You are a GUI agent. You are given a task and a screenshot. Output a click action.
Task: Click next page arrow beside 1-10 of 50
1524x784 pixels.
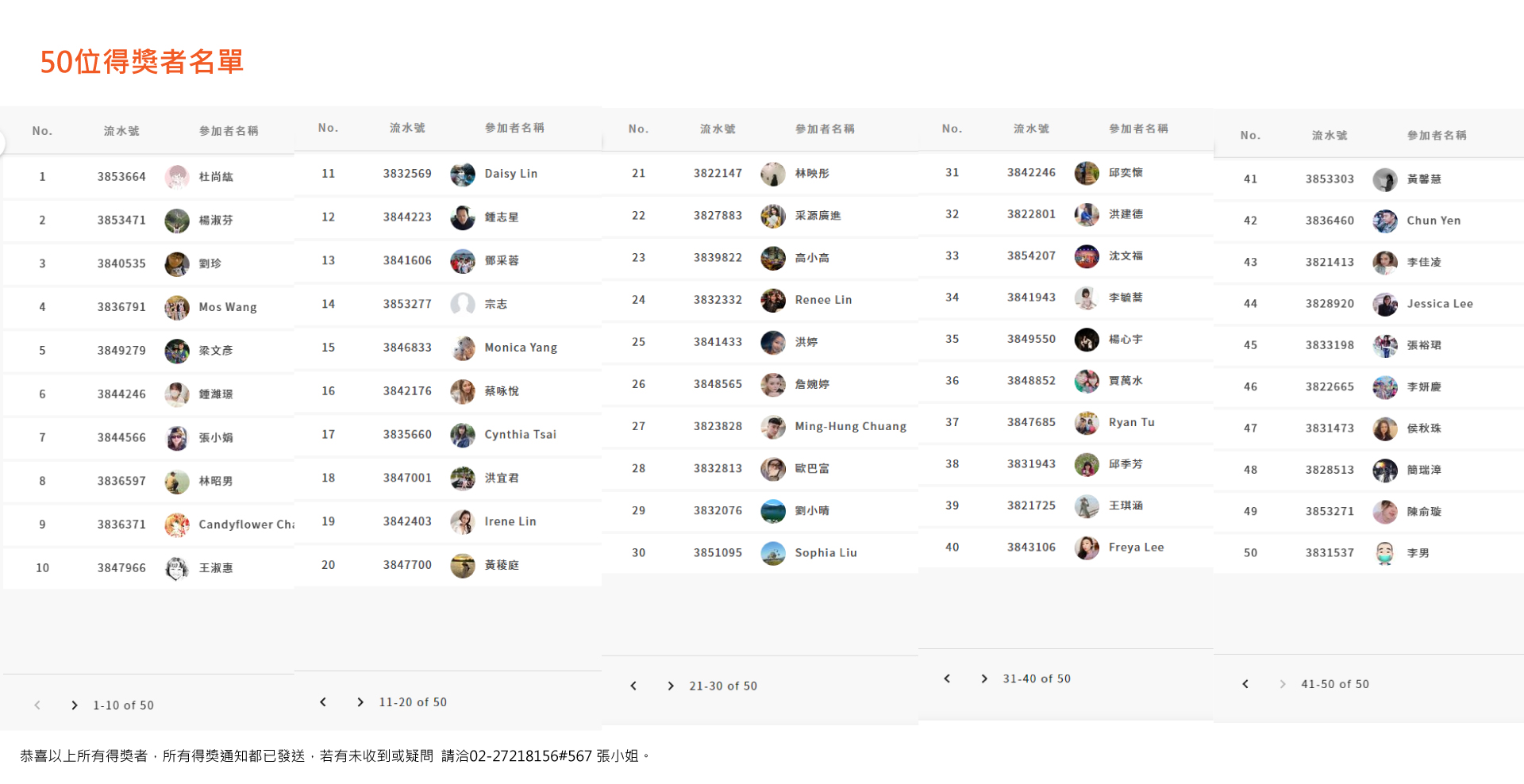75,705
